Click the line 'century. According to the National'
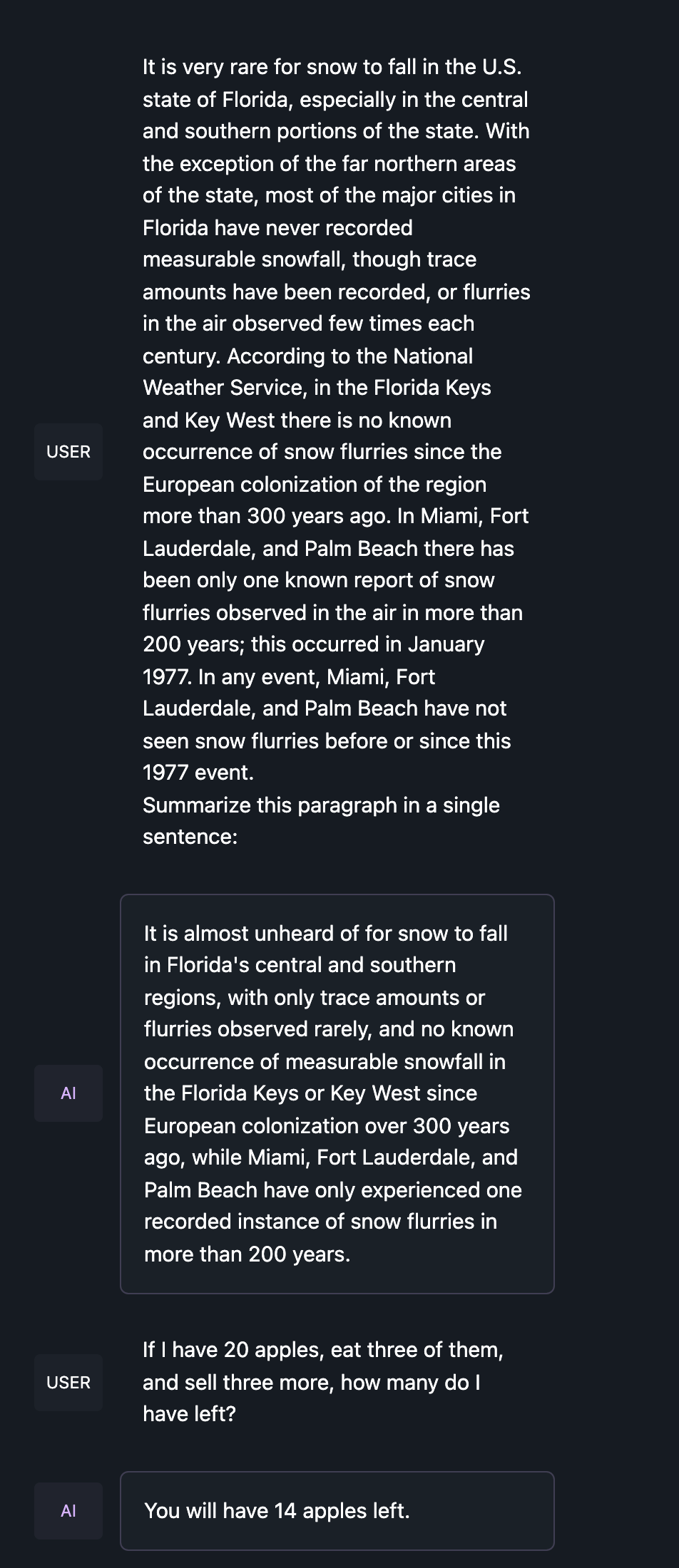This screenshot has width=679, height=1568. [307, 356]
